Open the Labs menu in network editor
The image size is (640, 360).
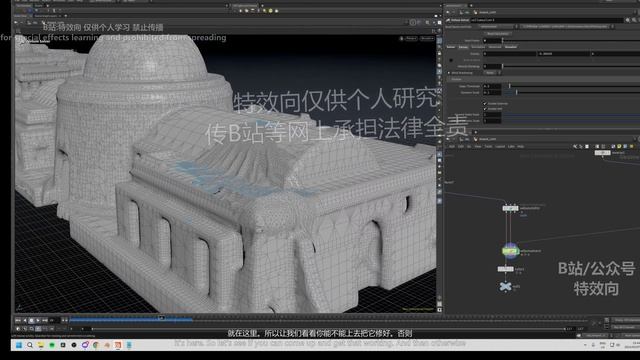511,146
